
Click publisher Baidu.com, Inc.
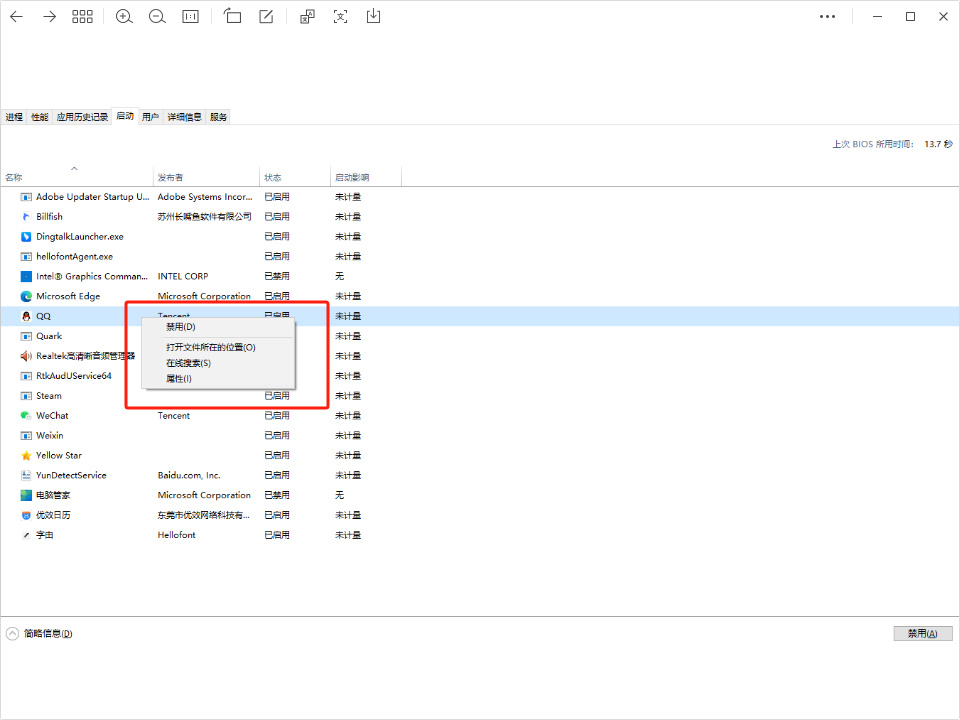tap(189, 476)
